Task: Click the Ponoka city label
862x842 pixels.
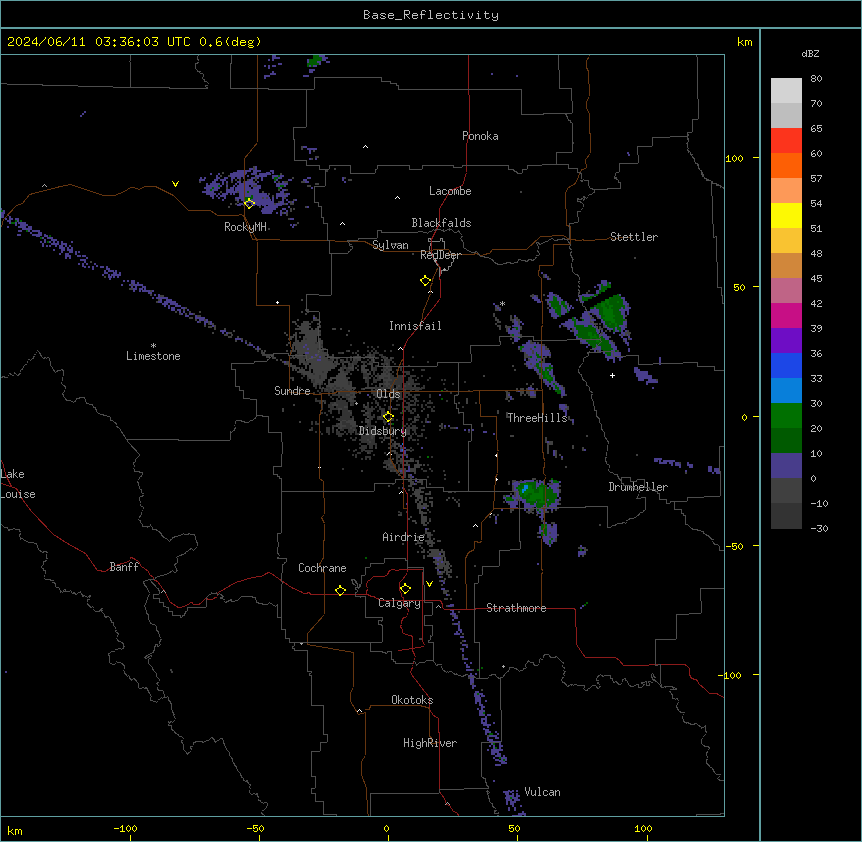Action: [x=480, y=136]
